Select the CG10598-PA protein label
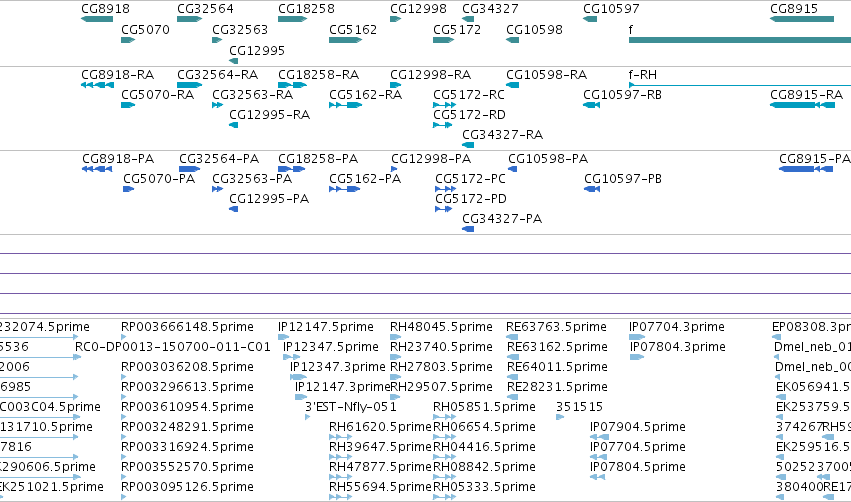Image resolution: width=851 pixels, height=502 pixels. pos(548,158)
